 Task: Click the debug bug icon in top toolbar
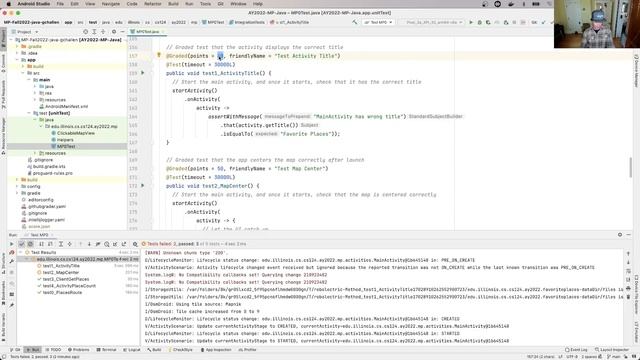[x=480, y=22]
